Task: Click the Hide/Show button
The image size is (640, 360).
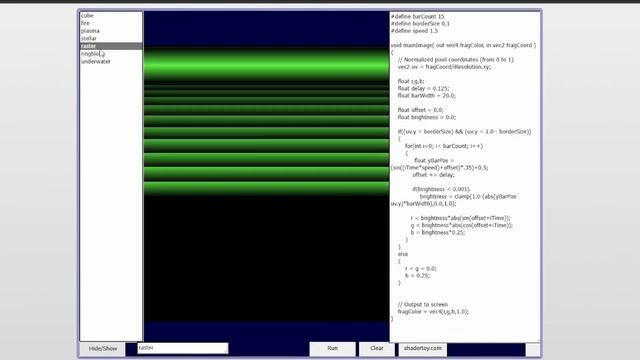Action: (x=102, y=349)
